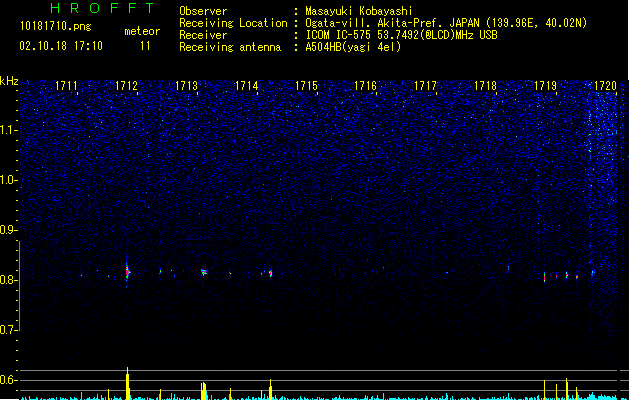Image resolution: width=629 pixels, height=400 pixels.
Task: Click the 0.7 kHz axis label
Action: coord(9,330)
